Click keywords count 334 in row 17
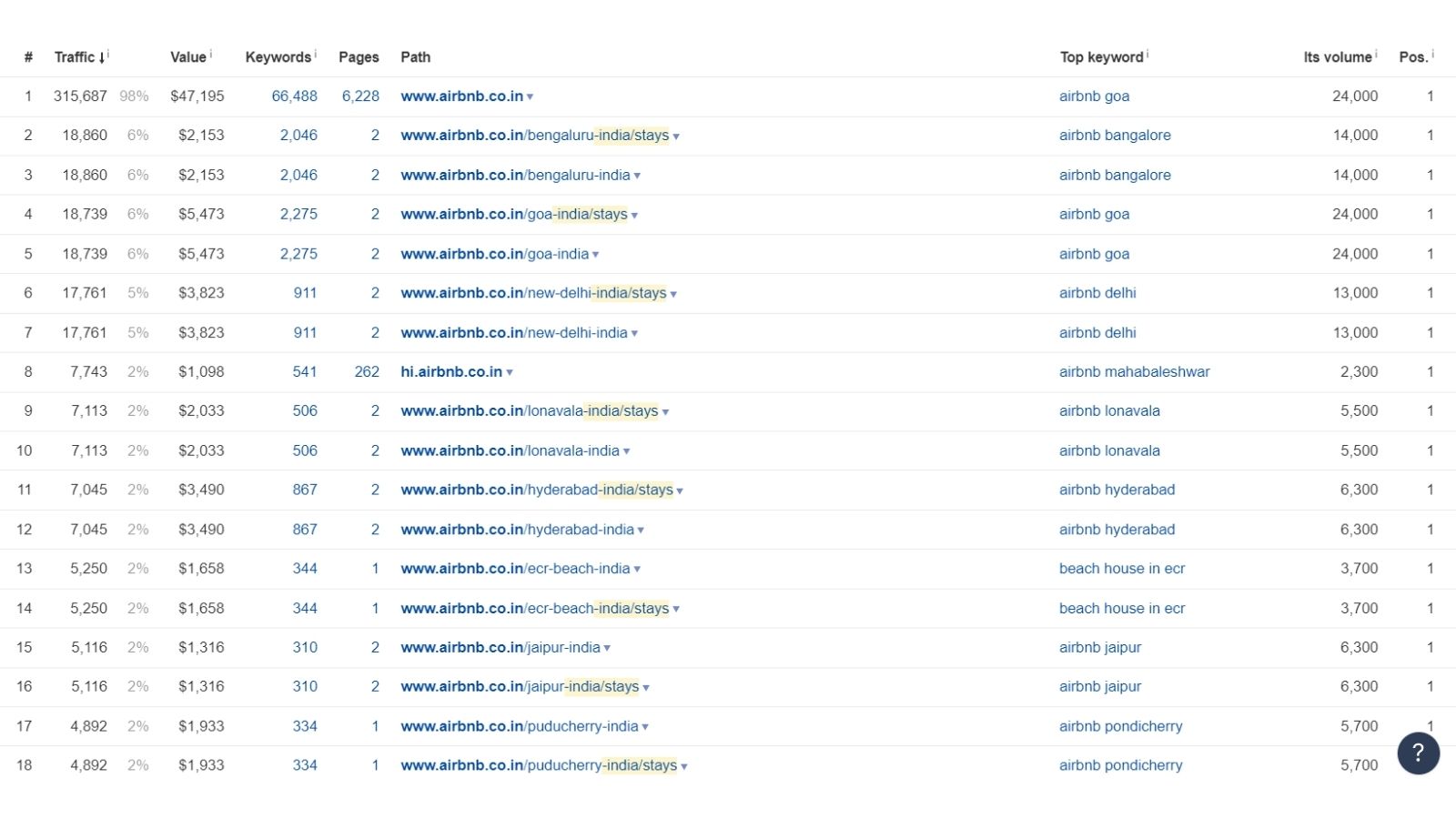Image resolution: width=1456 pixels, height=819 pixels. (305, 726)
